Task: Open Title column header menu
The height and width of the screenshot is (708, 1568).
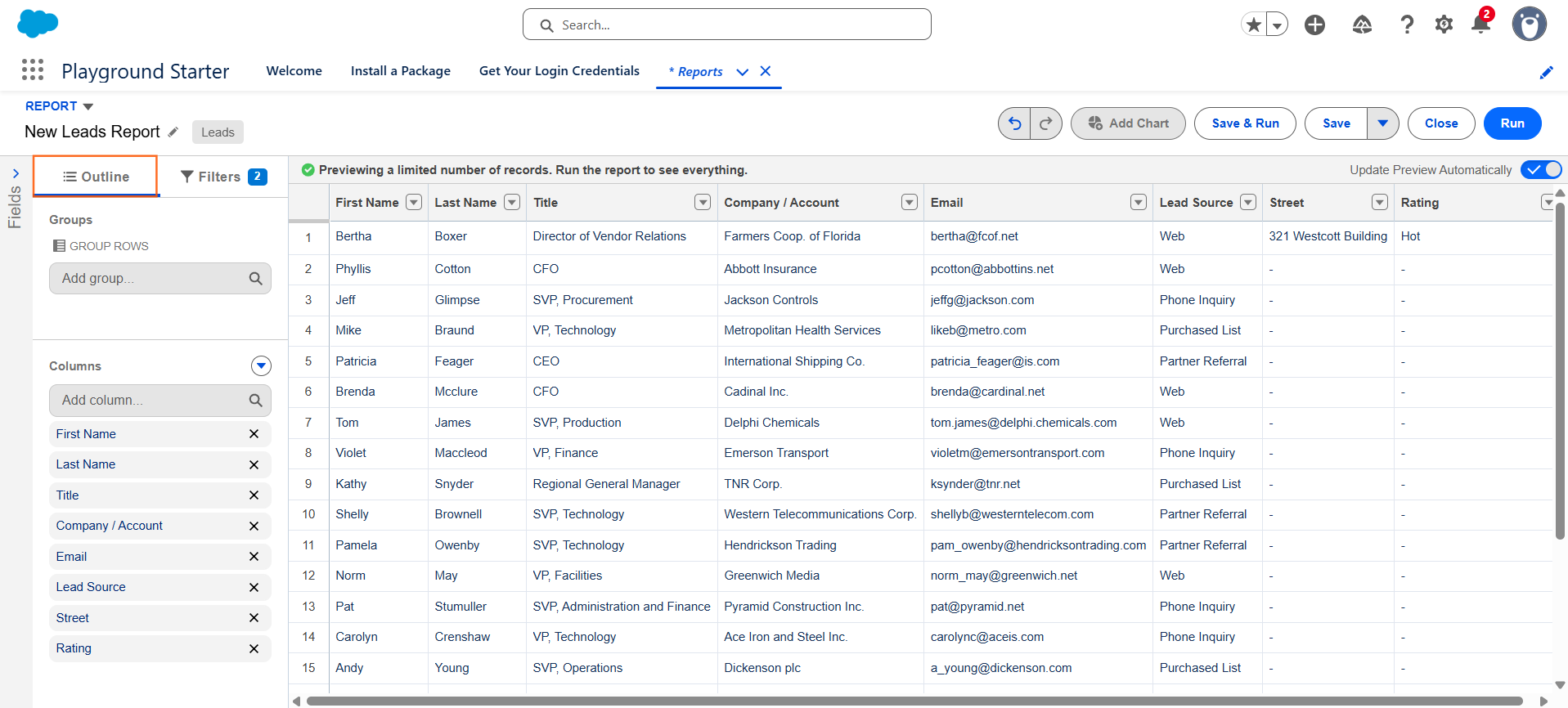Action: point(703,202)
